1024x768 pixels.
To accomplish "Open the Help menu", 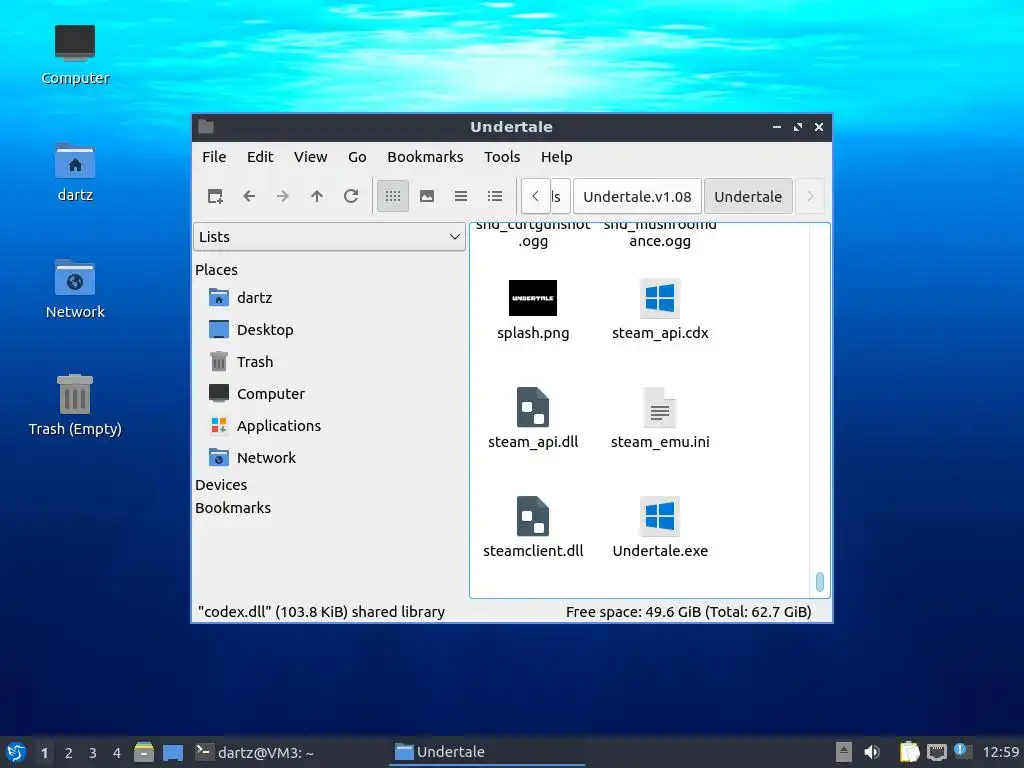I will [x=556, y=157].
